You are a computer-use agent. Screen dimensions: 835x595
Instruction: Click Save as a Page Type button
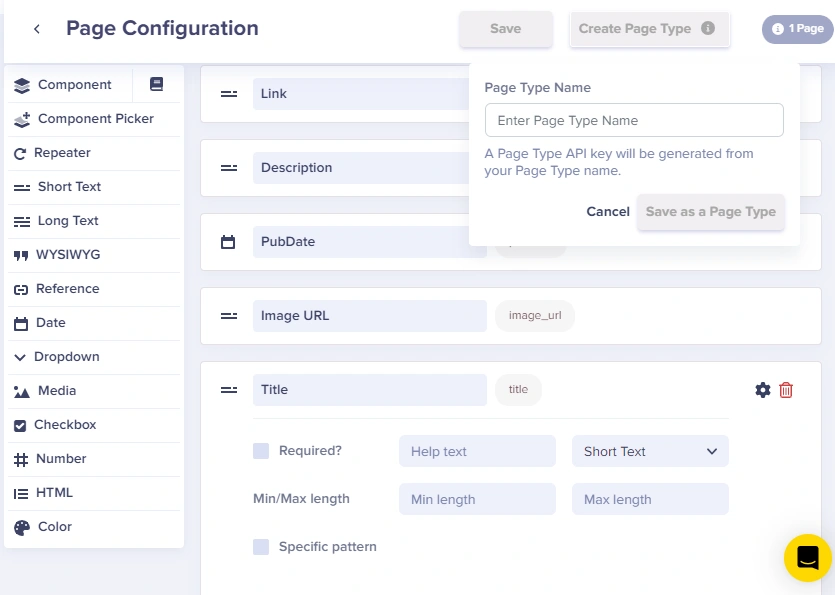click(710, 211)
